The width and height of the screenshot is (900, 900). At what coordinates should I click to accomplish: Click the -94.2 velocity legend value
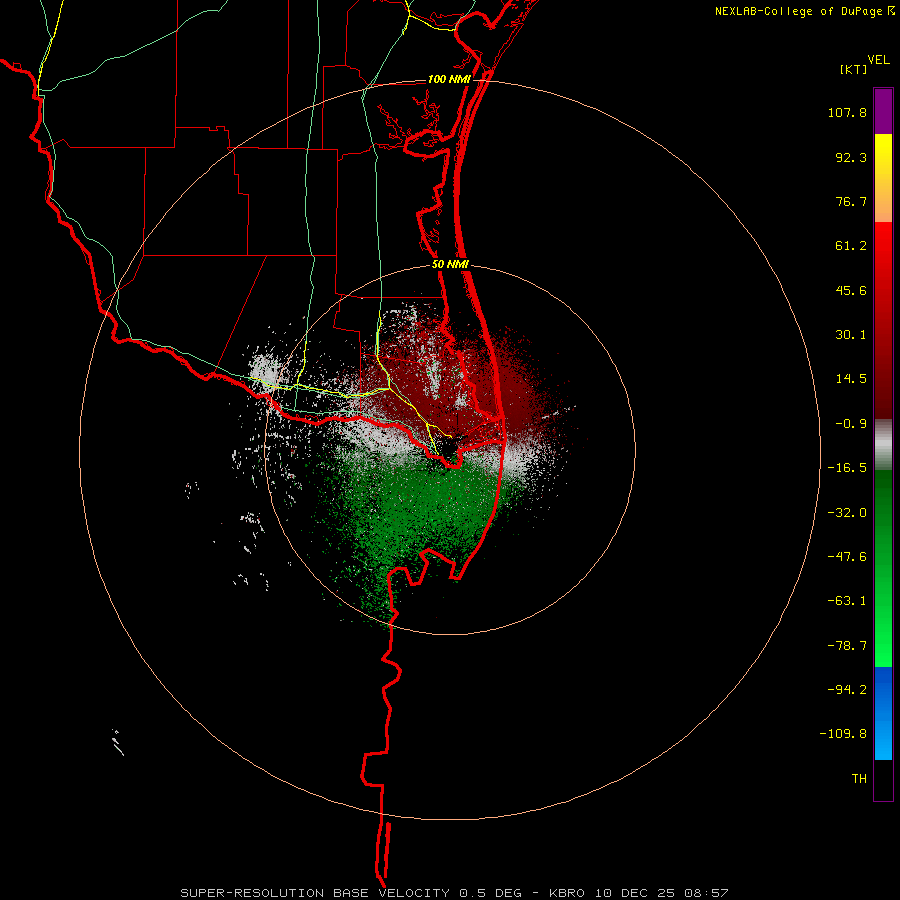pos(847,689)
